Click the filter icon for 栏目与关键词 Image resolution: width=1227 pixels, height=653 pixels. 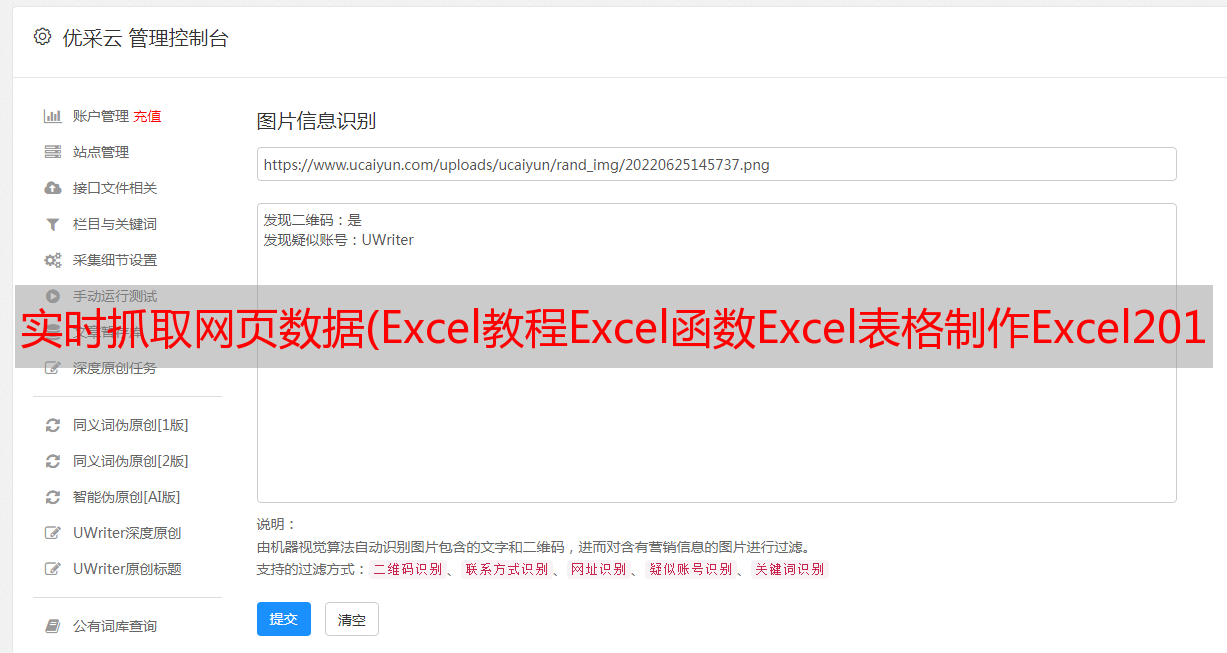click(53, 224)
